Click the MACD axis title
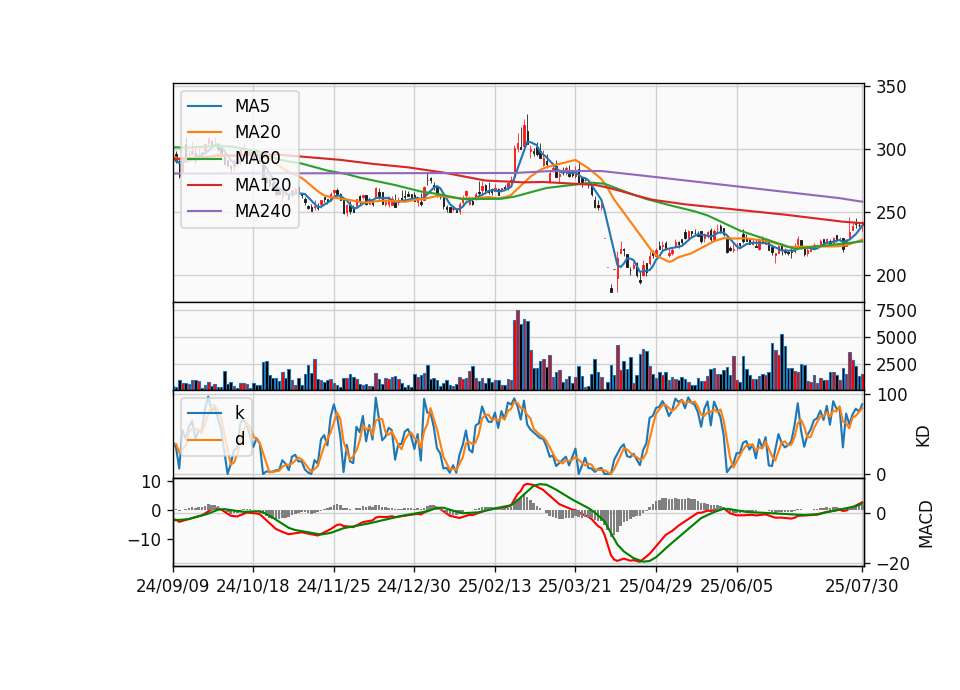 tap(926, 524)
